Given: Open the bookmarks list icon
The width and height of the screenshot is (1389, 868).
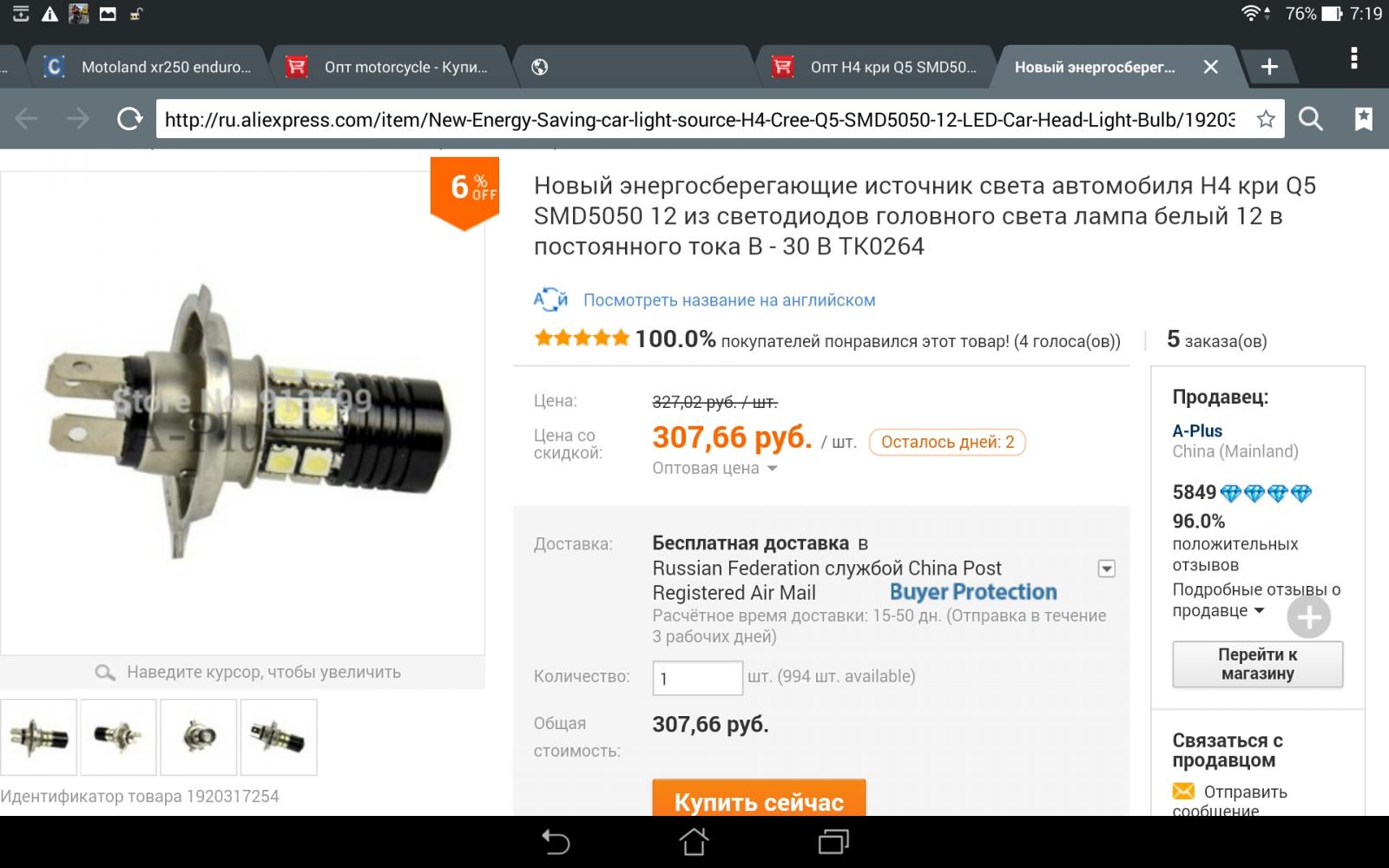Looking at the screenshot, I should coord(1364,119).
